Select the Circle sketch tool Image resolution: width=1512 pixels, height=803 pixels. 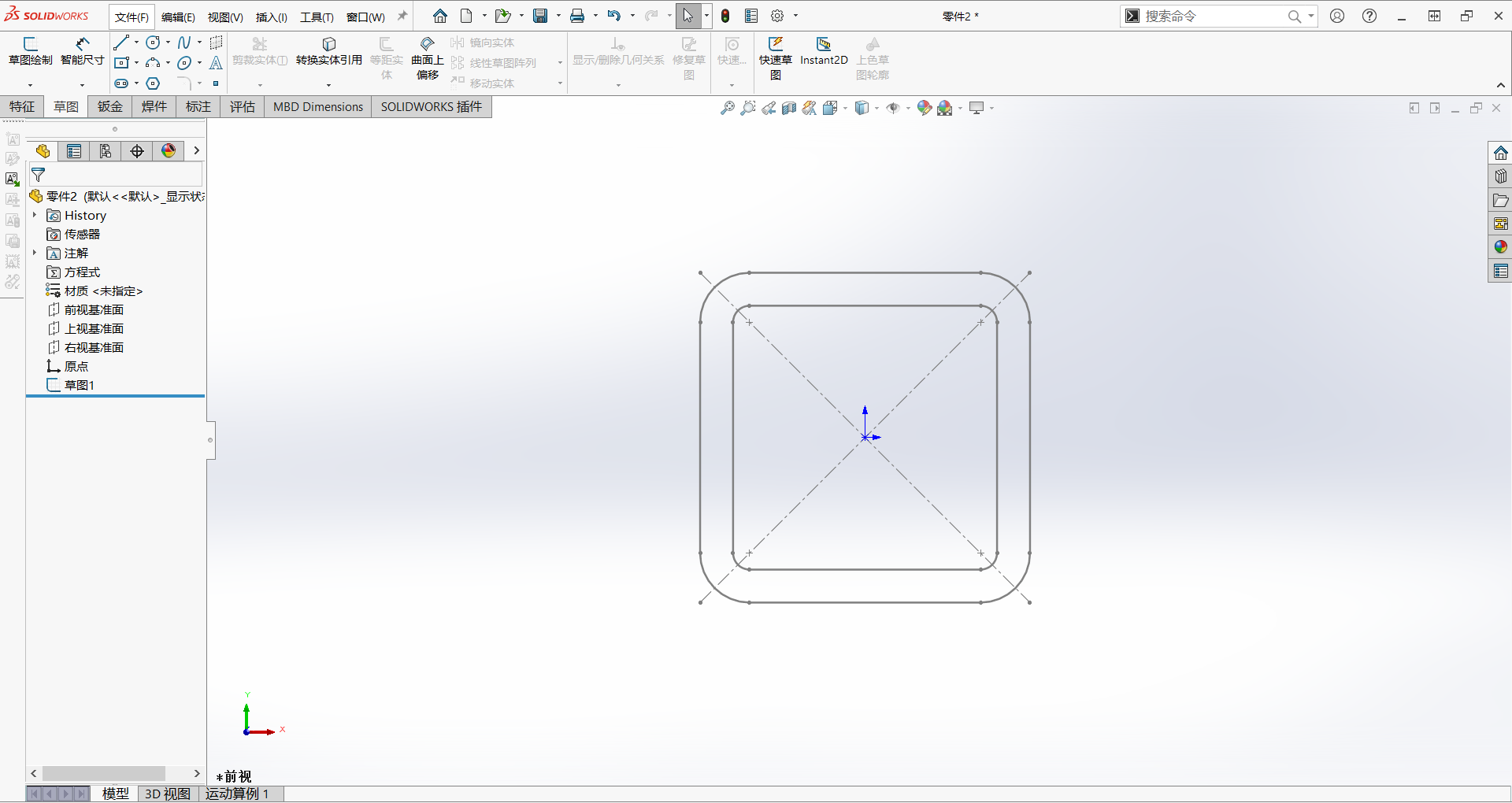pos(153,43)
